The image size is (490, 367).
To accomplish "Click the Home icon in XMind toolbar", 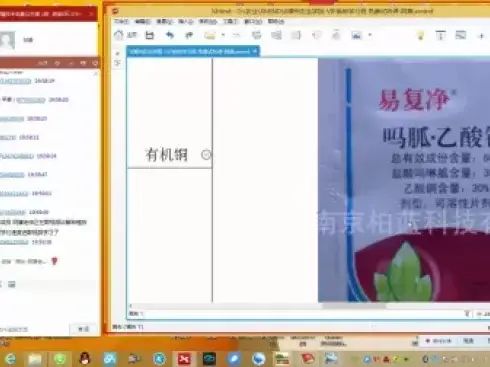I will point(119,35).
